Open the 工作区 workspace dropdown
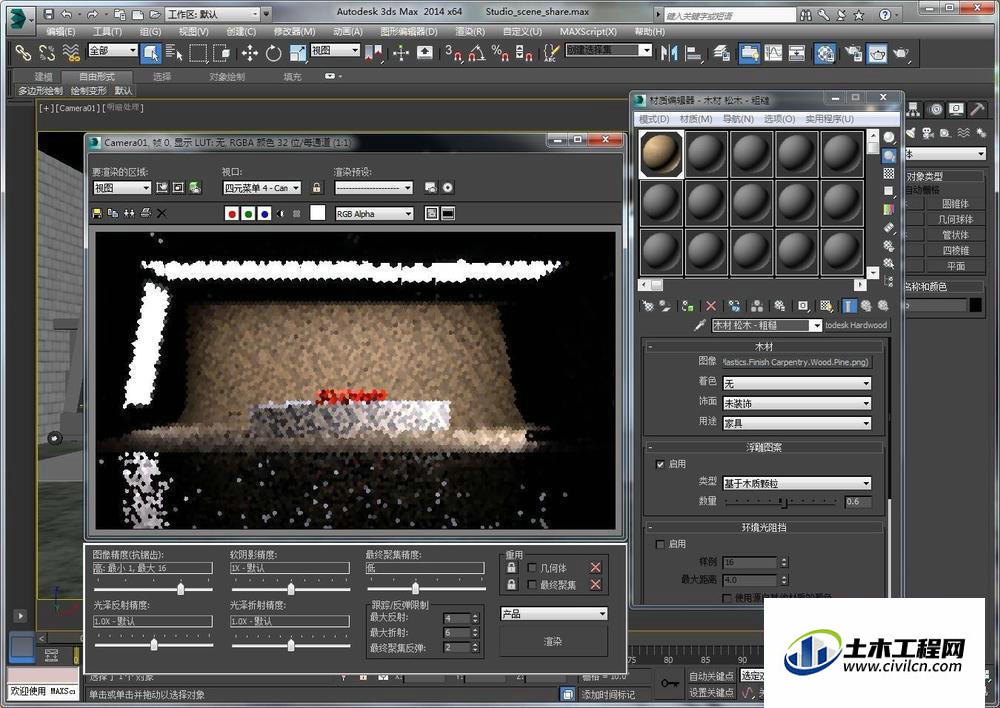Viewport: 1000px width, 708px height. pos(213,13)
